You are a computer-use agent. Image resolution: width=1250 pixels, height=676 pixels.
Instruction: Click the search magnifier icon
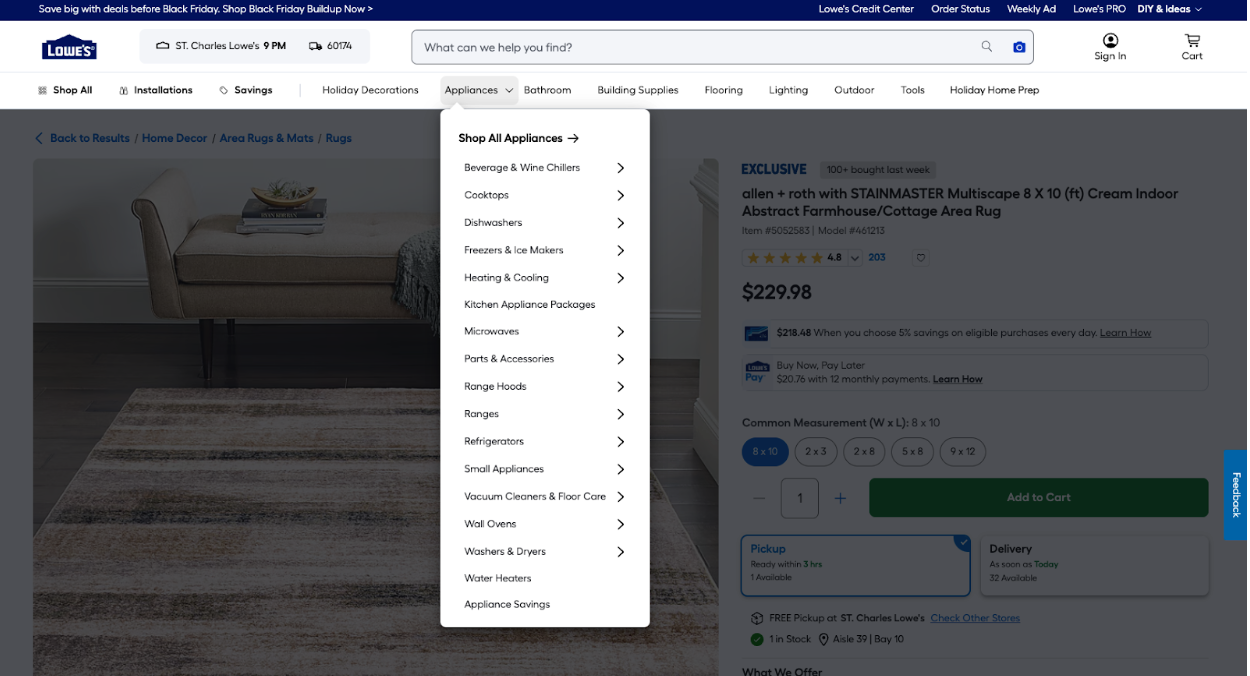(x=987, y=47)
